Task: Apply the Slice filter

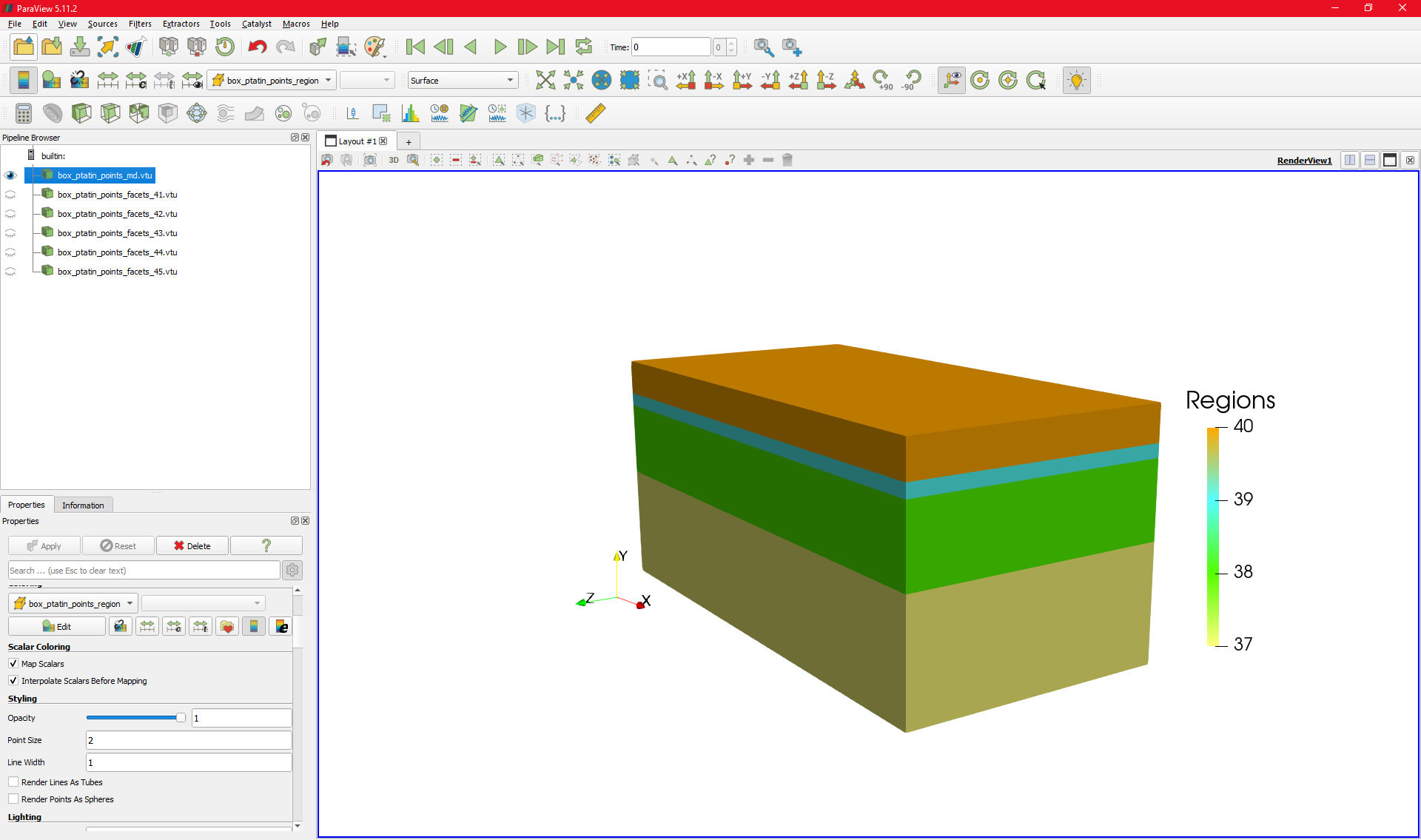Action: point(110,113)
